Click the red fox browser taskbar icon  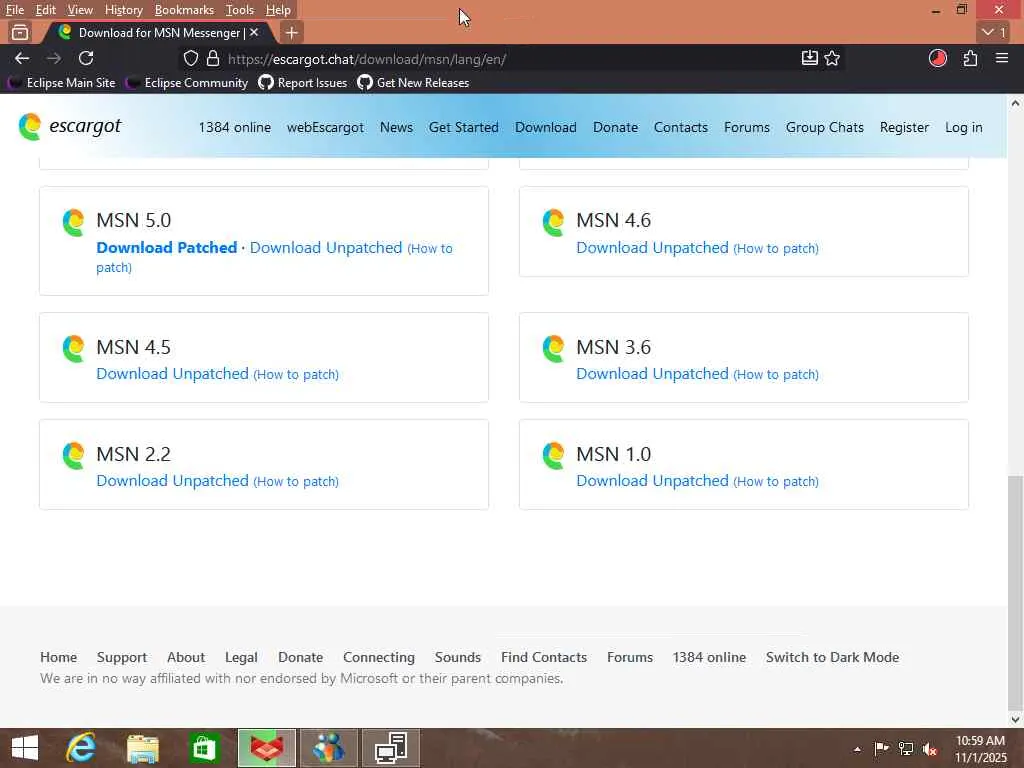[266, 748]
